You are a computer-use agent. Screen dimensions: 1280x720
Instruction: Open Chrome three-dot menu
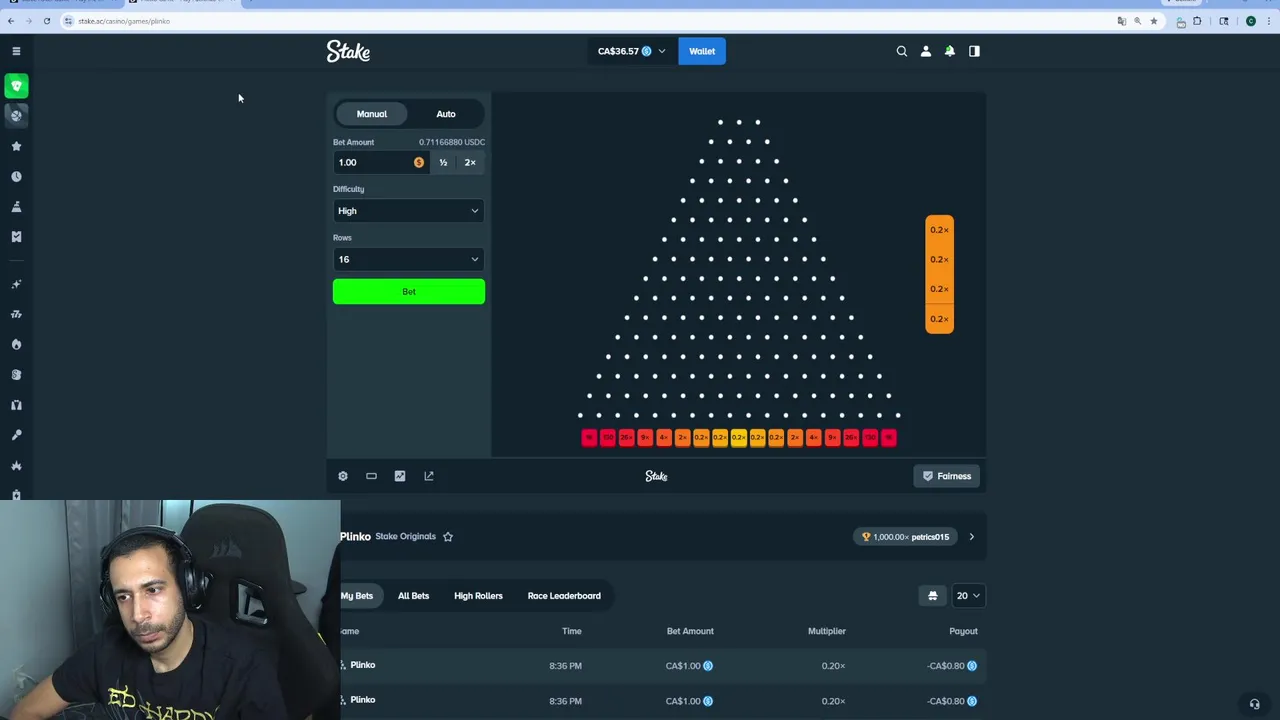[1267, 21]
